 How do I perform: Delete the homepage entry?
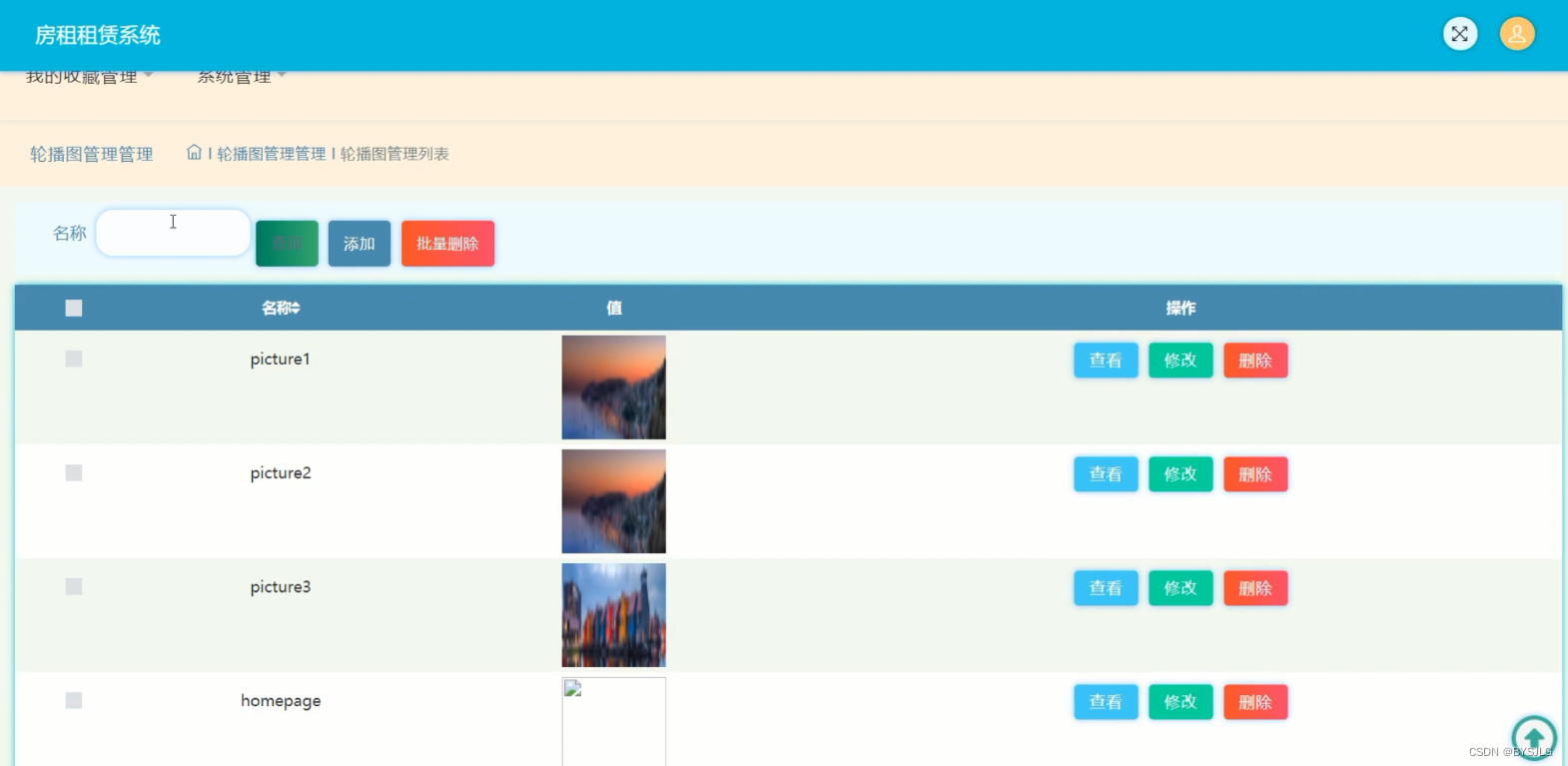pyautogui.click(x=1255, y=702)
